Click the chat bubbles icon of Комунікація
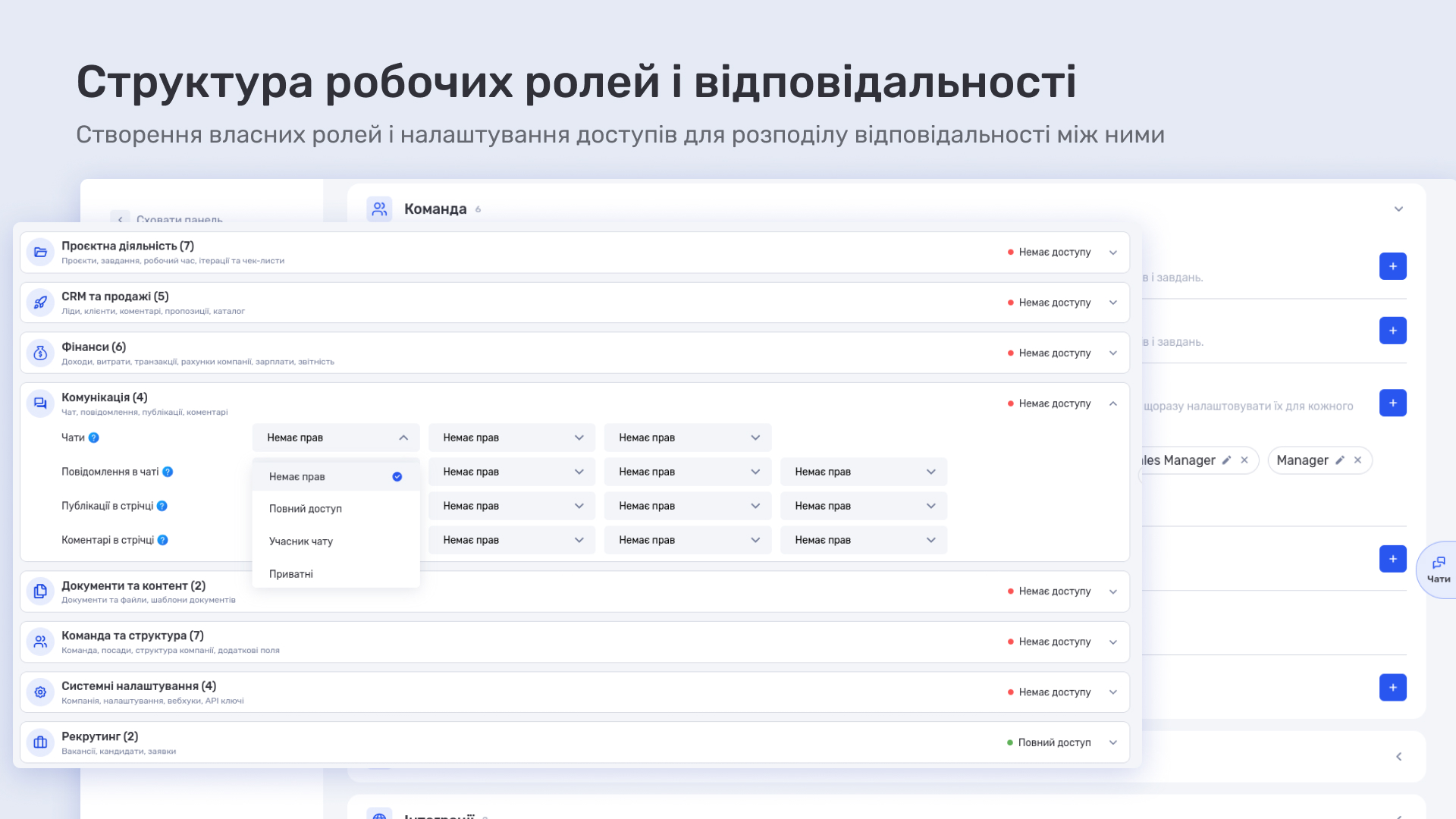The width and height of the screenshot is (1456, 819). [40, 403]
